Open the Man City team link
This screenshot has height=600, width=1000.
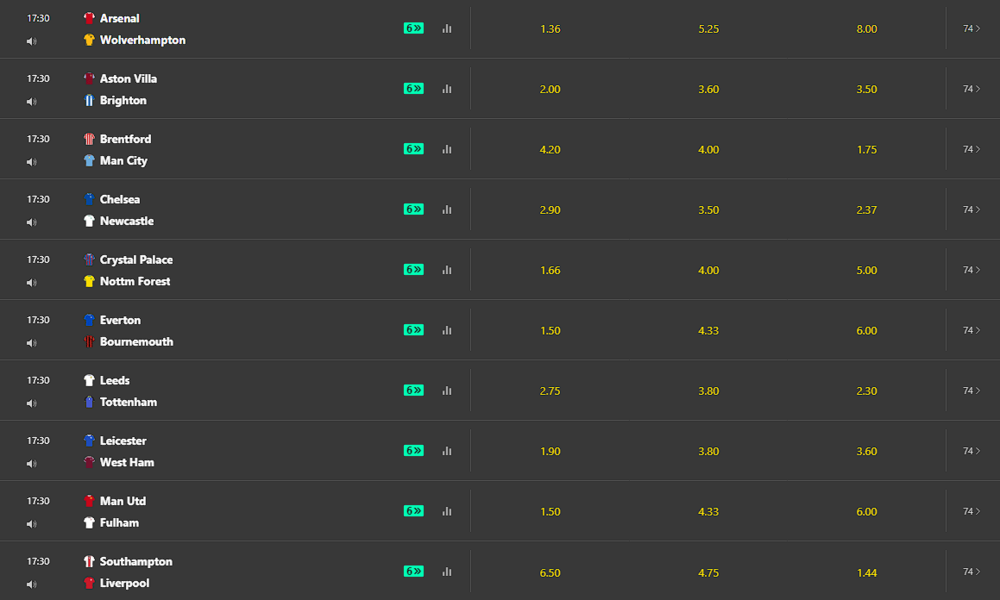pos(123,161)
